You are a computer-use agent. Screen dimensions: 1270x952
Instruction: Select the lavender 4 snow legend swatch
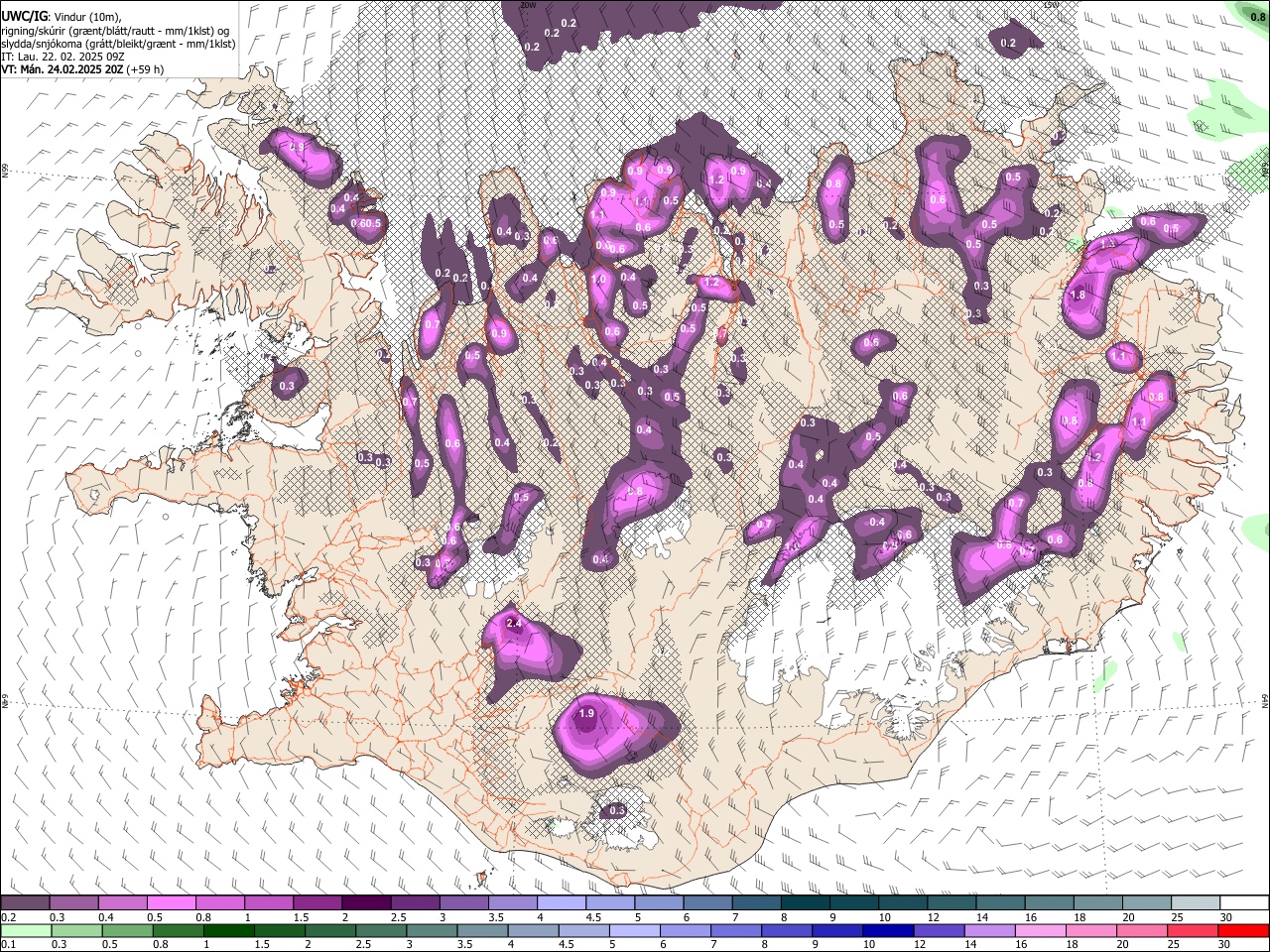coord(562,903)
